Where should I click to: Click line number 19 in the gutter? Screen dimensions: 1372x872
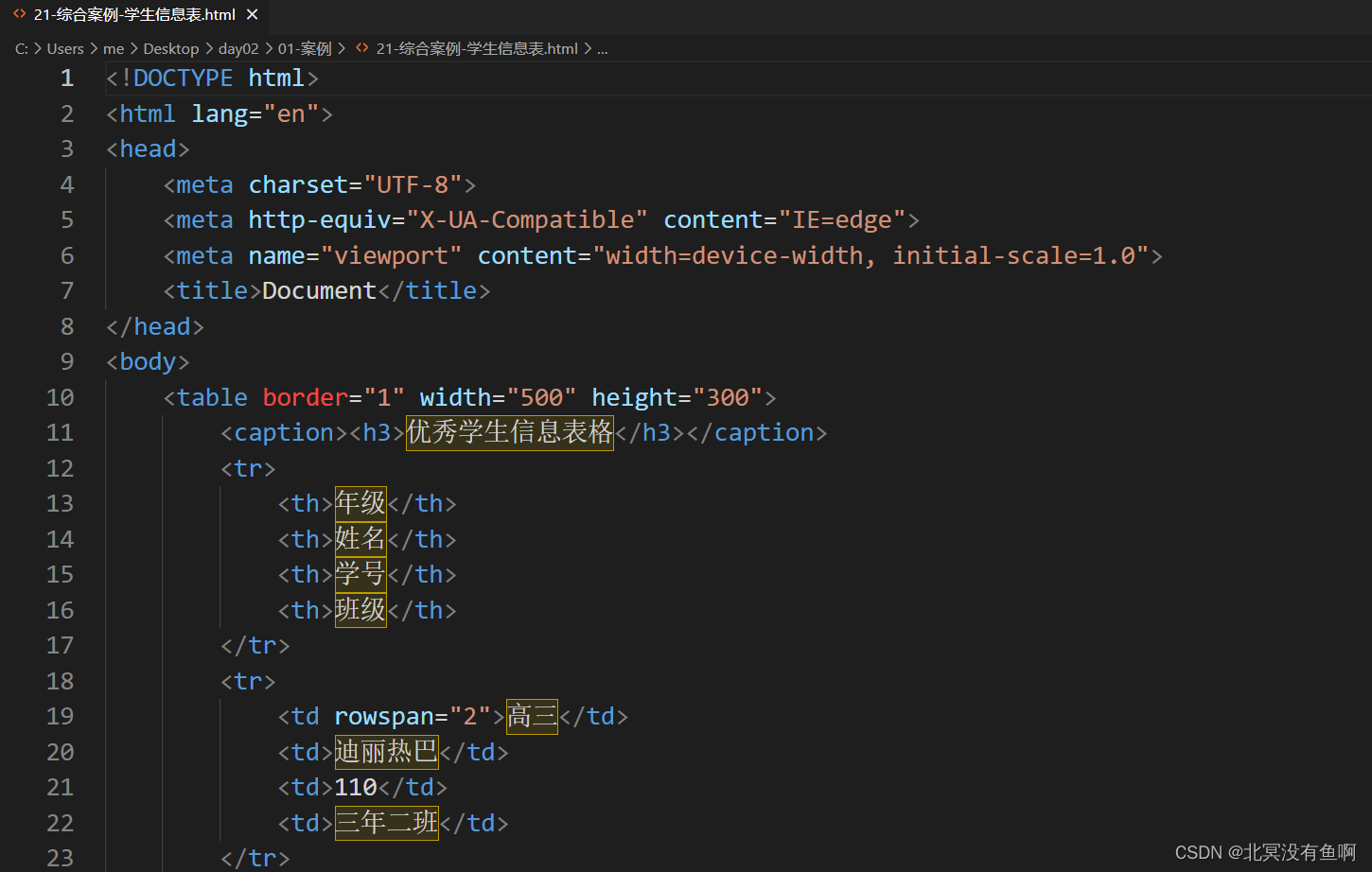[60, 716]
